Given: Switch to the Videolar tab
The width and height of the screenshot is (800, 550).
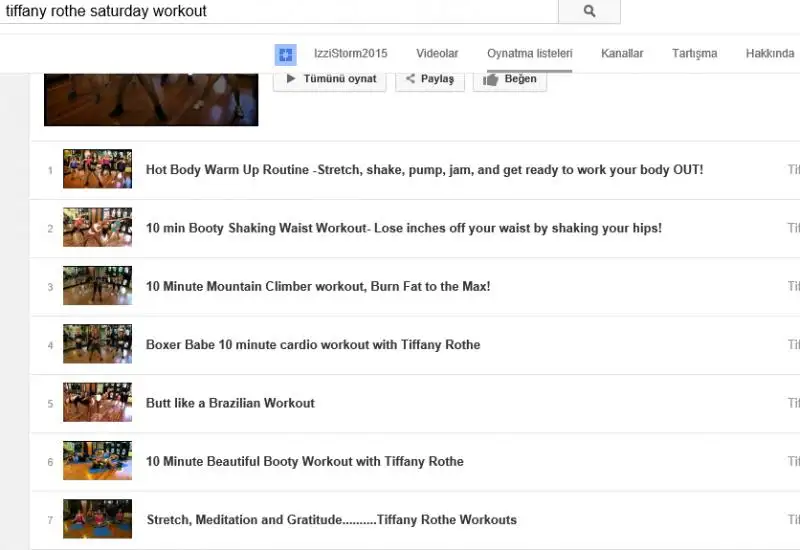Looking at the screenshot, I should click(437, 54).
